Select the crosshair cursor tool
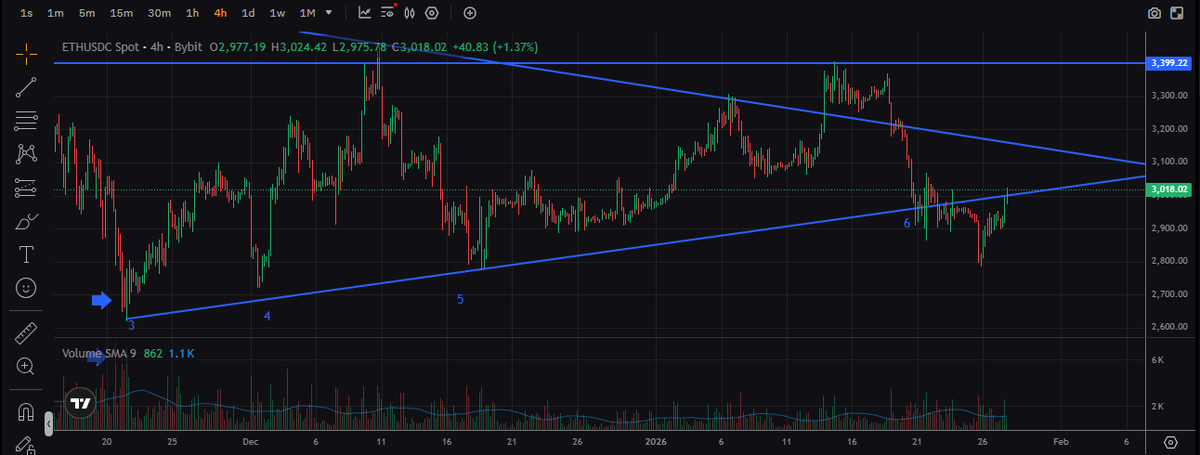This screenshot has height=455, width=1200. point(27,52)
